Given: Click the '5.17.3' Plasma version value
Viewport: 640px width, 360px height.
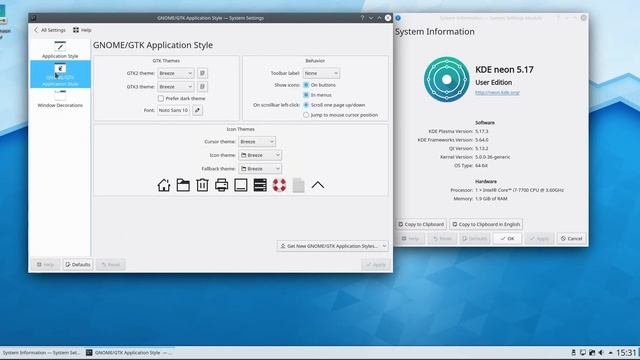Looking at the screenshot, I should 482,131.
